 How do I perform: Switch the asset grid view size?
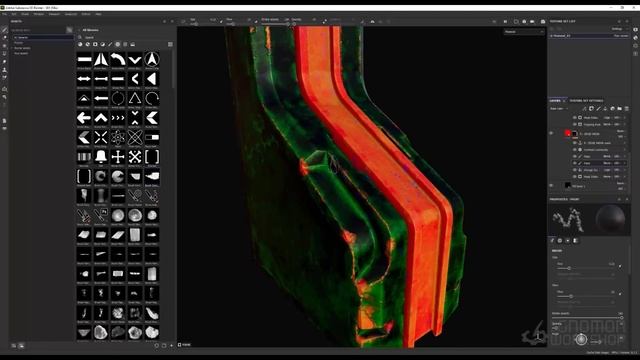[x=170, y=44]
